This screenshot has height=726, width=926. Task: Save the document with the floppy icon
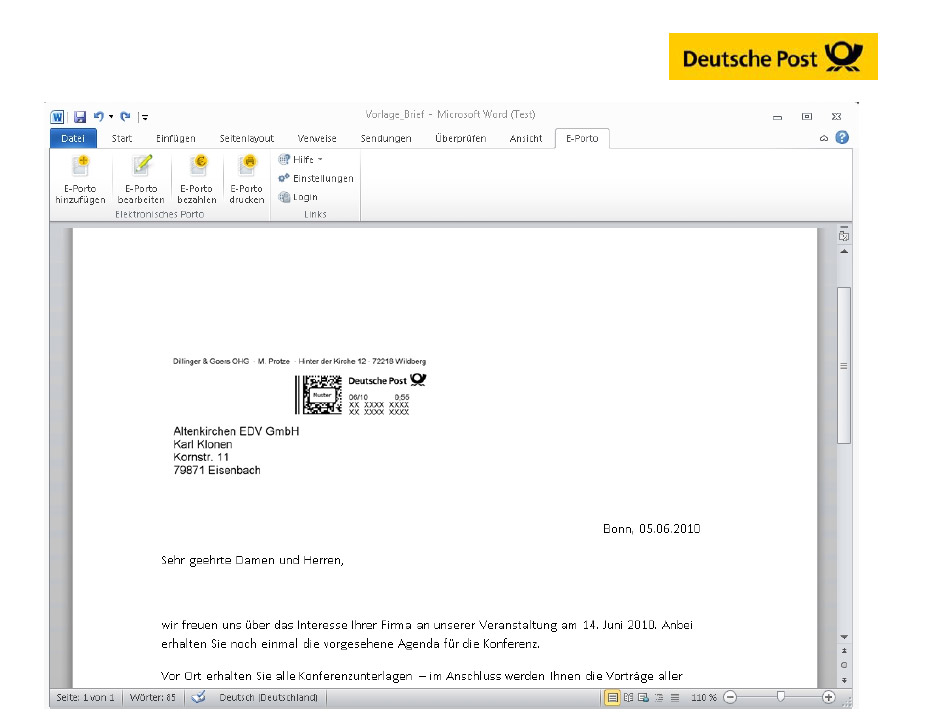tap(80, 117)
